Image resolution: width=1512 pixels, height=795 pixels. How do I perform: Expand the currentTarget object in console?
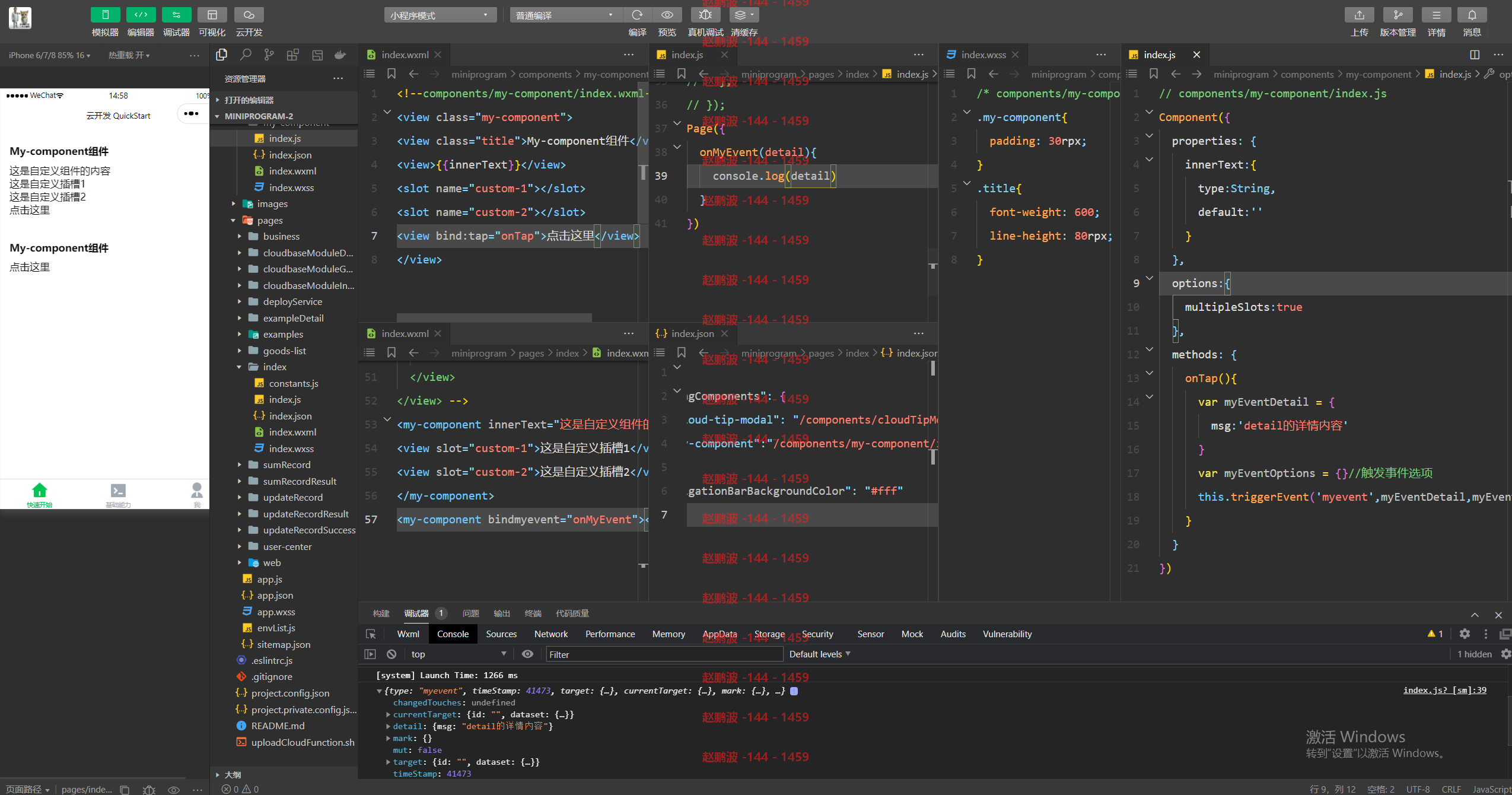tap(388, 715)
